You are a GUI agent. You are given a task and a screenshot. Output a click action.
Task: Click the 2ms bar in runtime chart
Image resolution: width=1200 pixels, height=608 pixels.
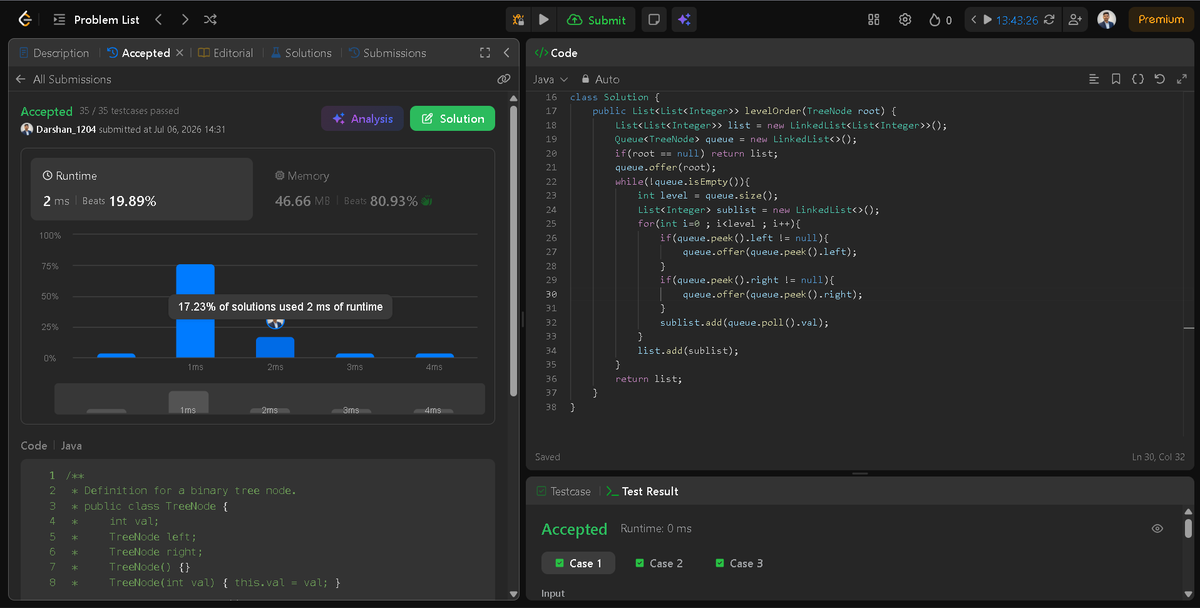(x=275, y=347)
